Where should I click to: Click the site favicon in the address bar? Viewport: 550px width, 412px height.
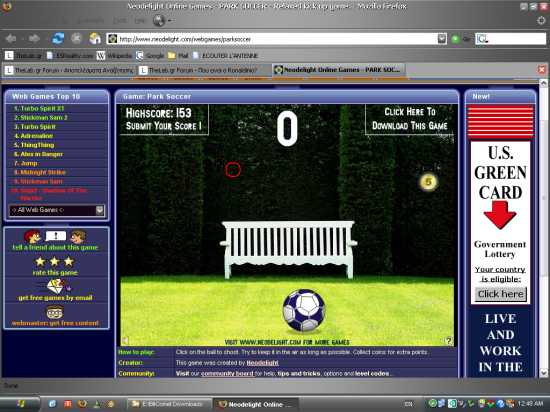[112, 39]
